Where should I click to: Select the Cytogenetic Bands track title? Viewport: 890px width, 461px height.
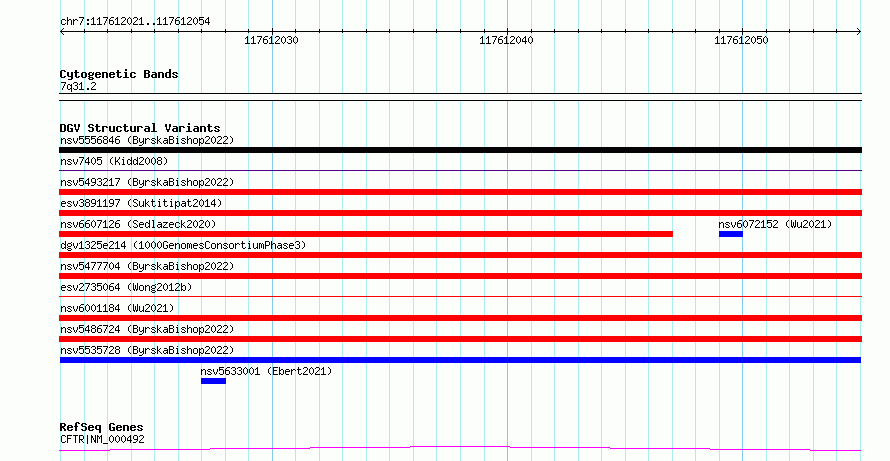click(x=119, y=74)
